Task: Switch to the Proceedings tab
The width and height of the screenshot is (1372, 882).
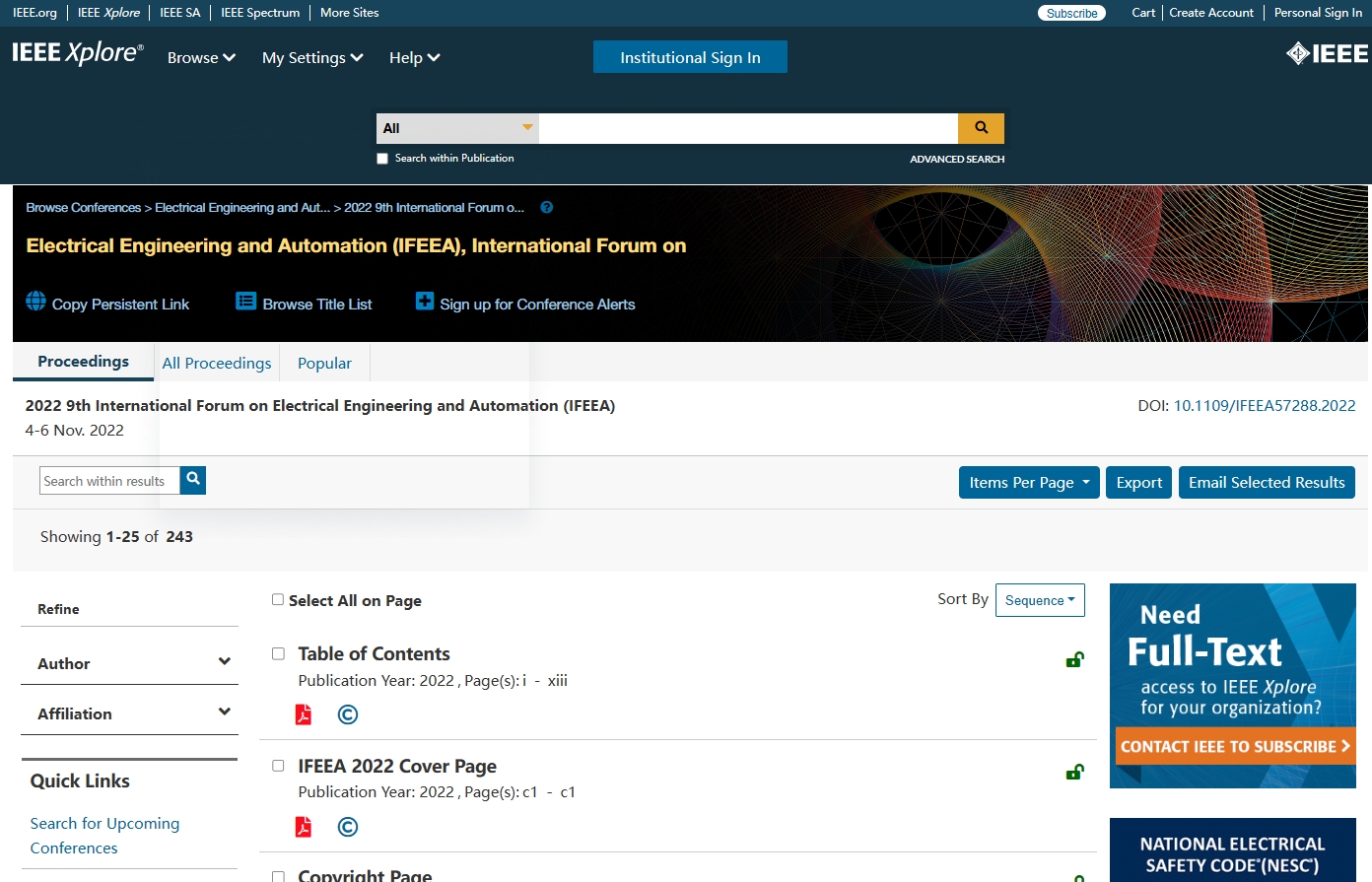Action: pos(83,362)
